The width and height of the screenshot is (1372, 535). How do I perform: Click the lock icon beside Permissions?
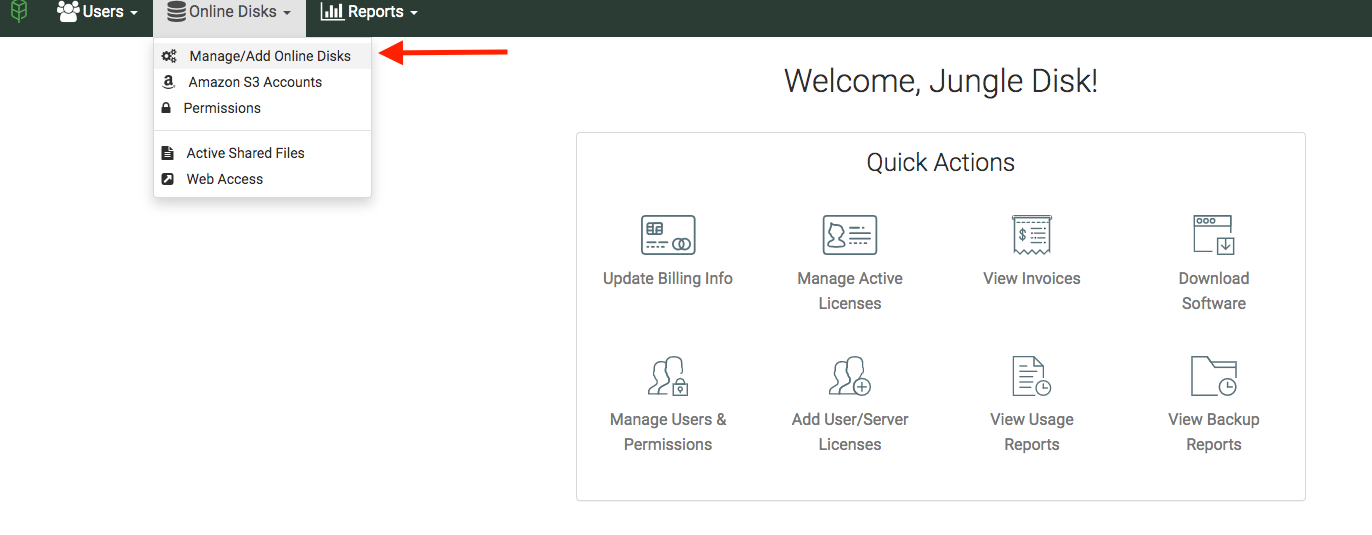(x=166, y=108)
